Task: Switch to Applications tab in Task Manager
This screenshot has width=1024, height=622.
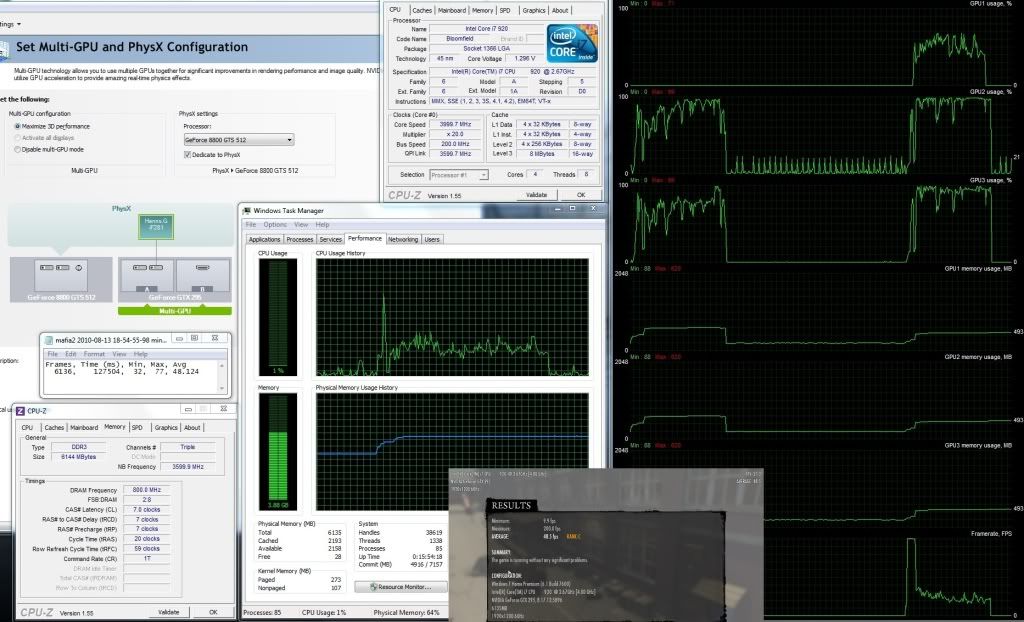Action: point(264,240)
